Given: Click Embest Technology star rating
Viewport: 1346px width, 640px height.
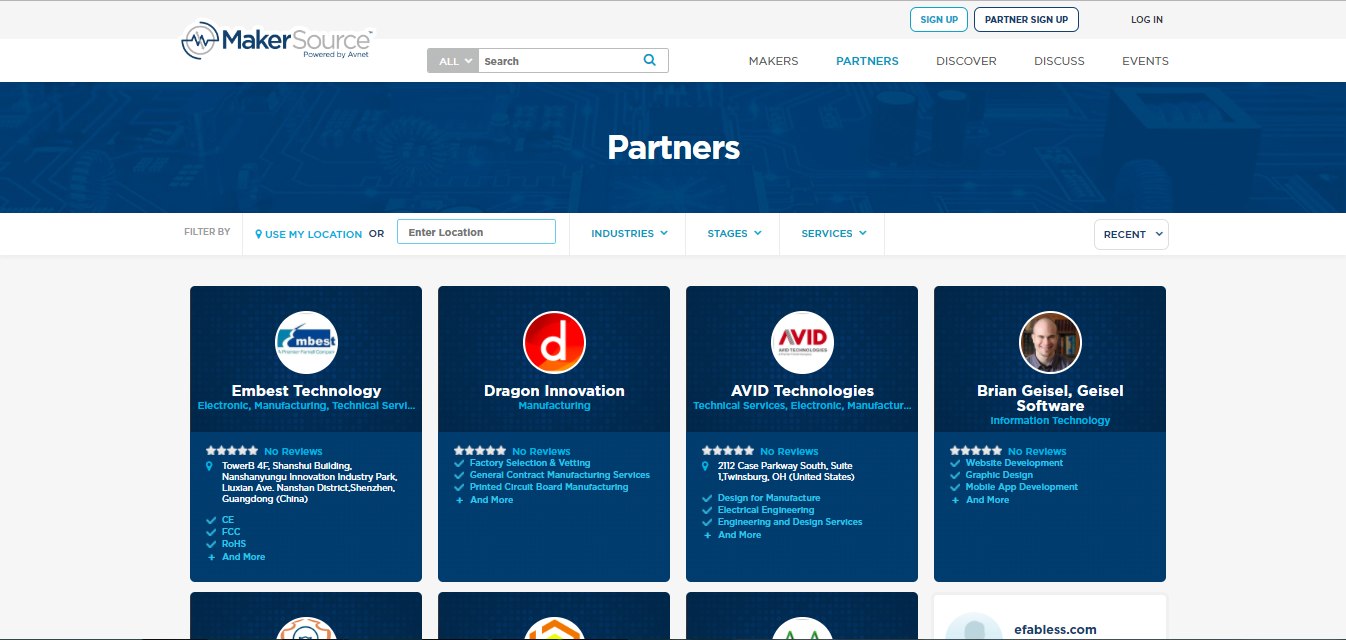Looking at the screenshot, I should point(232,451).
